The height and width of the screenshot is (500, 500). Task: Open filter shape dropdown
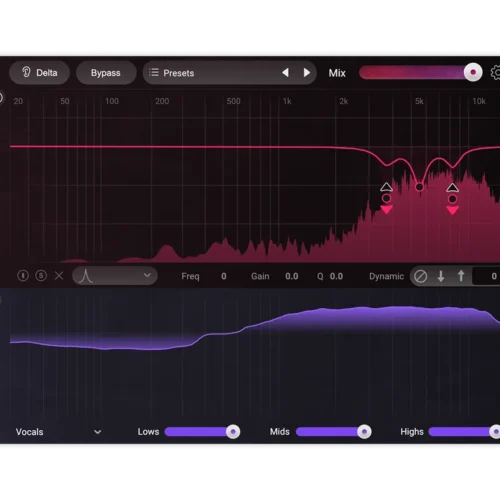115,276
